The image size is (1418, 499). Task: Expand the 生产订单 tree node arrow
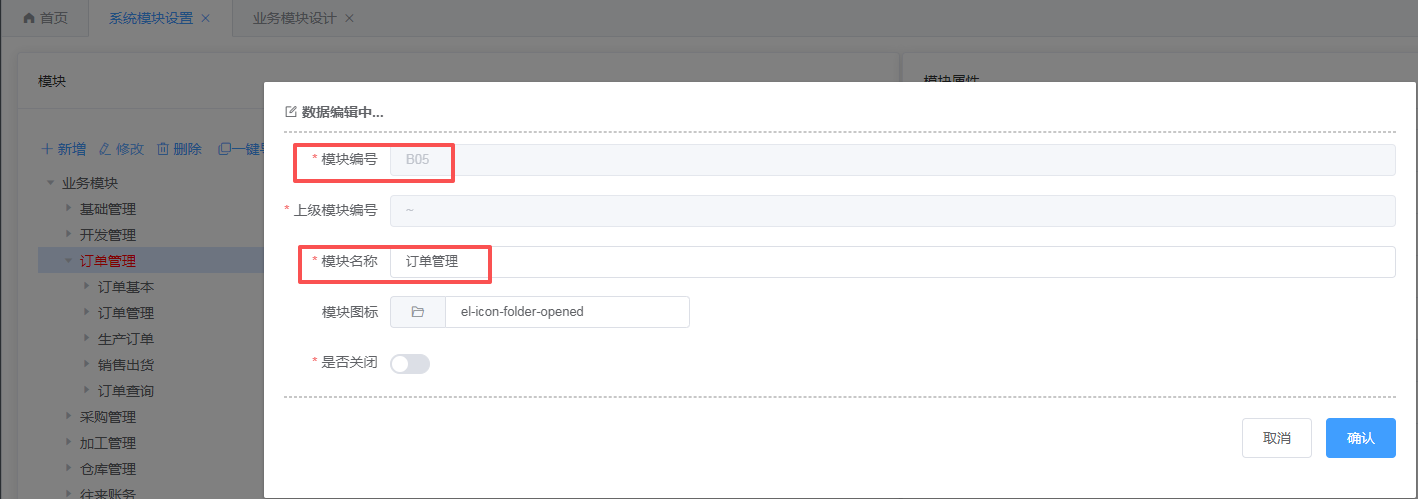click(86, 339)
